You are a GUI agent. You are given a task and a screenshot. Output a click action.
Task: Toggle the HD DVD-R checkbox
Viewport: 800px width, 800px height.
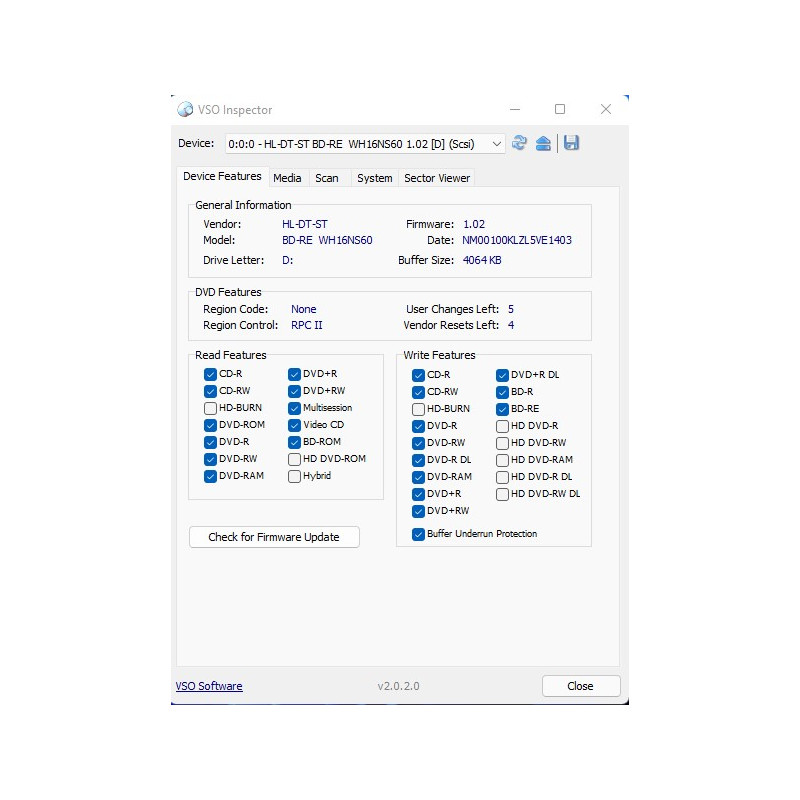[502, 426]
